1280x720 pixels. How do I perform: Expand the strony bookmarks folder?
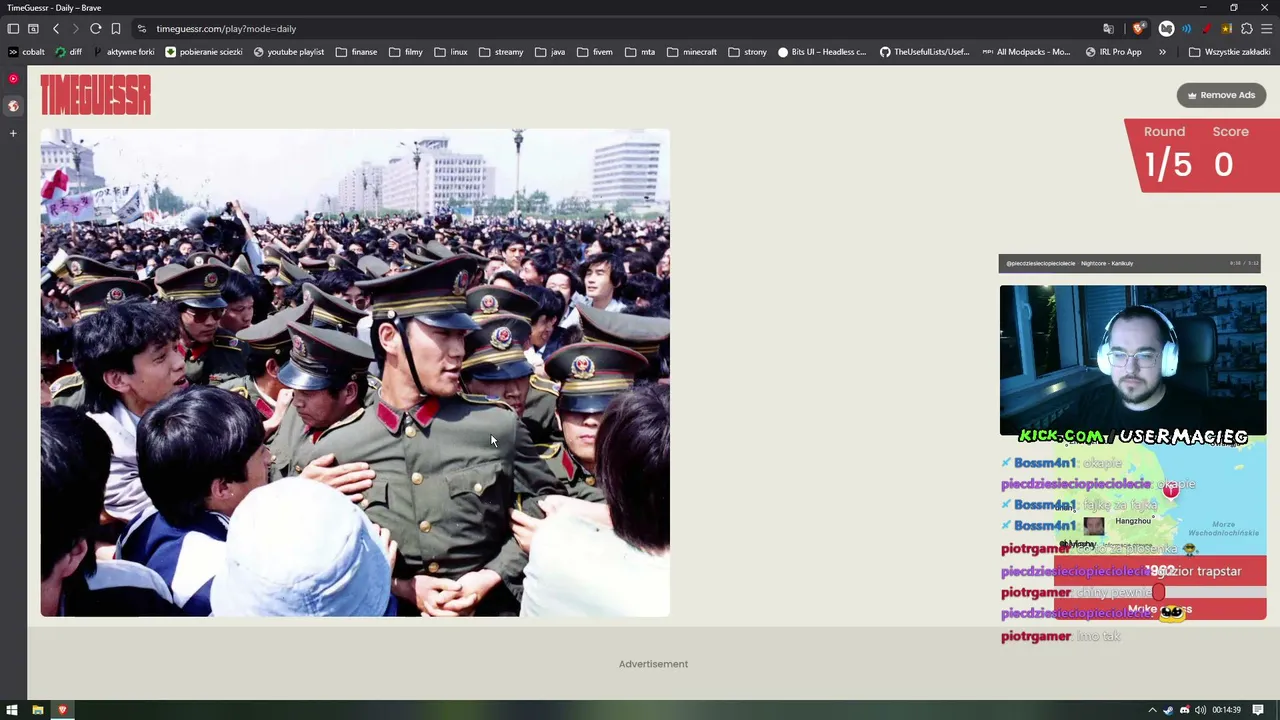tap(748, 52)
